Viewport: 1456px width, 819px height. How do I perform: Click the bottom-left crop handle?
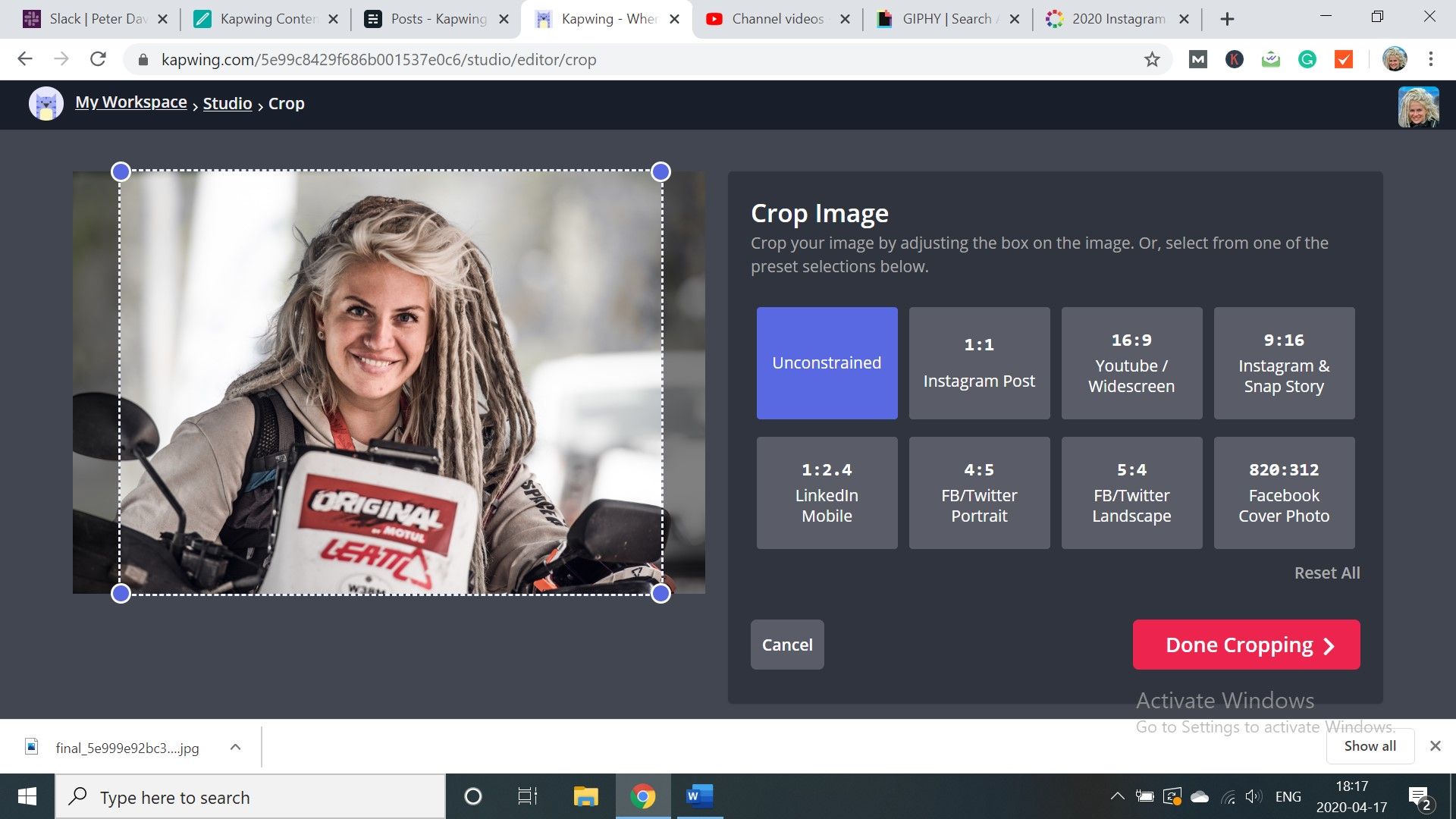click(121, 594)
